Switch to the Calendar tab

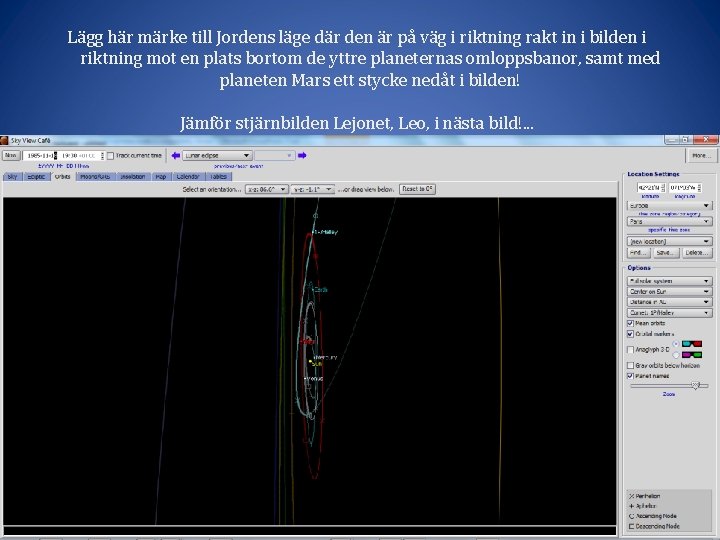pos(188,177)
